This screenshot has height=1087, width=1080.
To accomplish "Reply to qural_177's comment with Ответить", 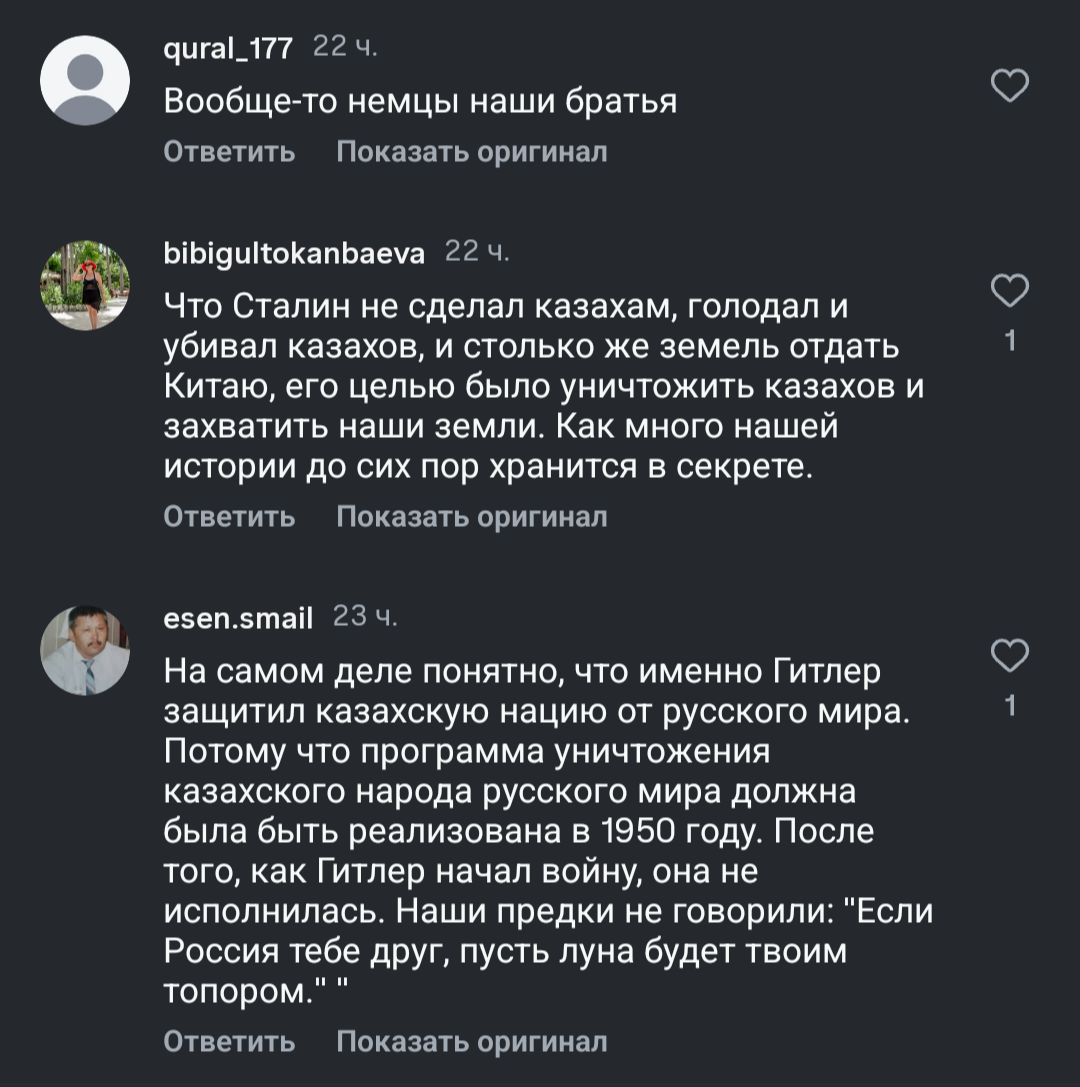I will [x=229, y=152].
